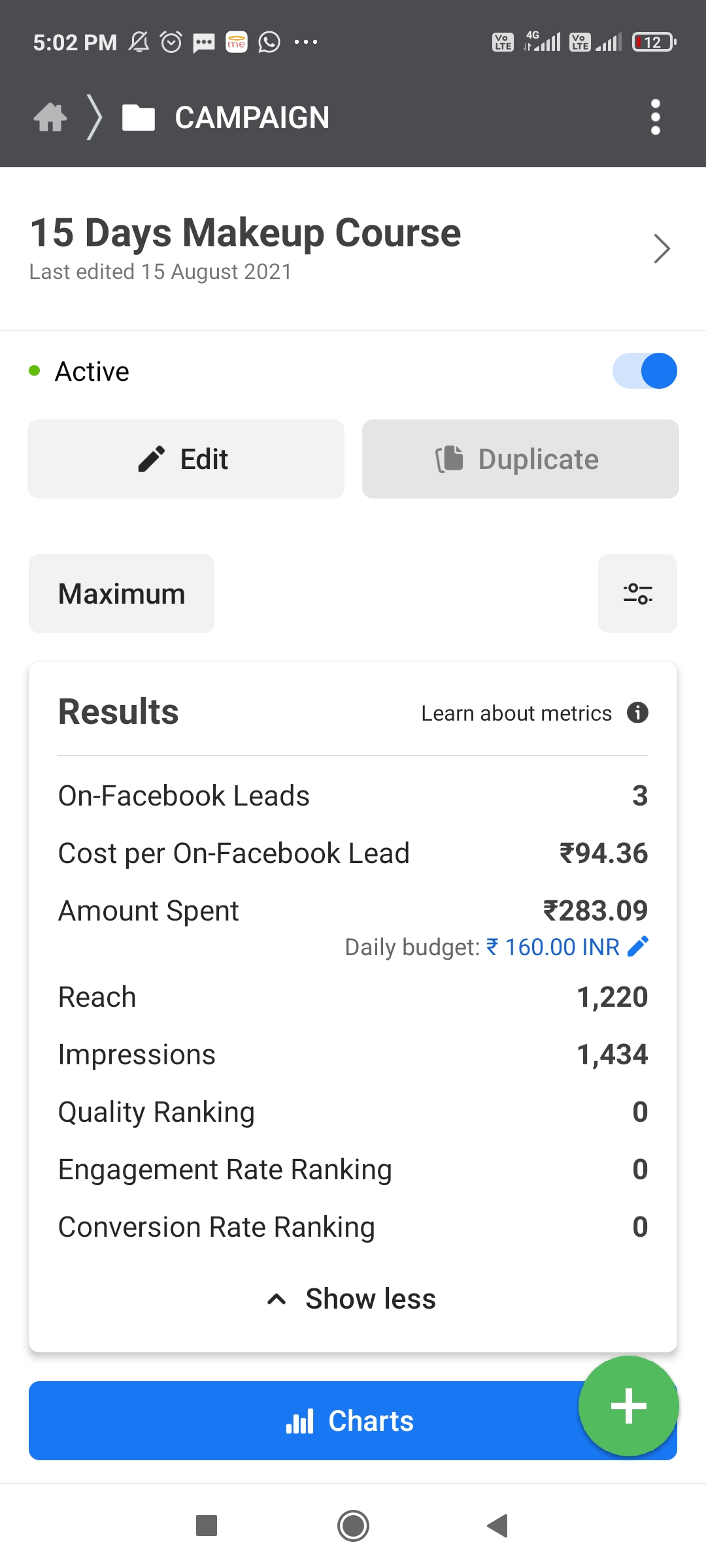706x1568 pixels.
Task: Expand campaign details with the right chevron
Action: (x=662, y=248)
